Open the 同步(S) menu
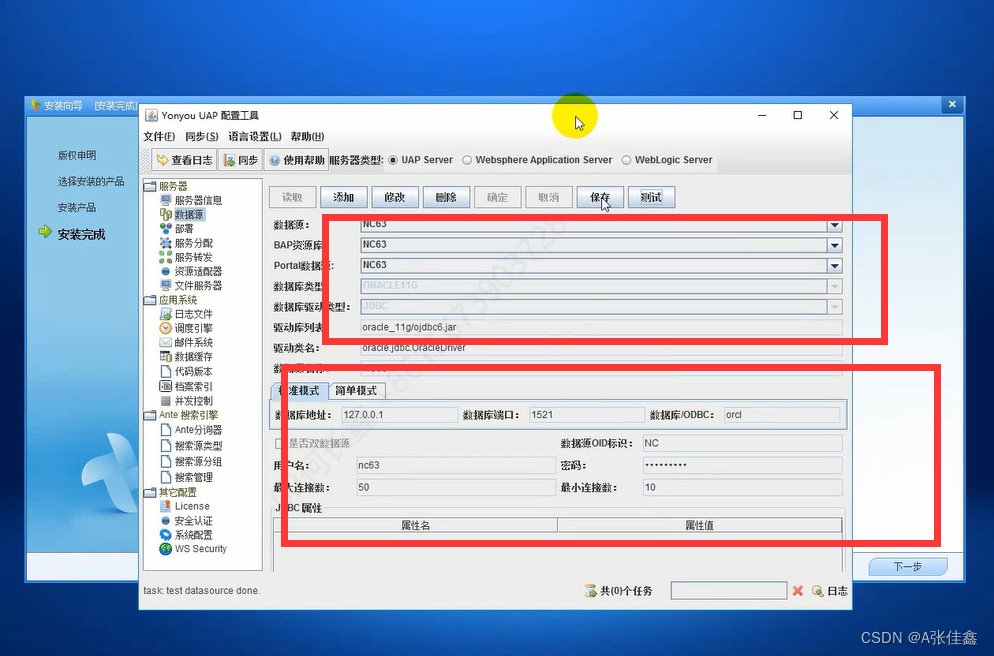This screenshot has width=994, height=656. pyautogui.click(x=202, y=136)
